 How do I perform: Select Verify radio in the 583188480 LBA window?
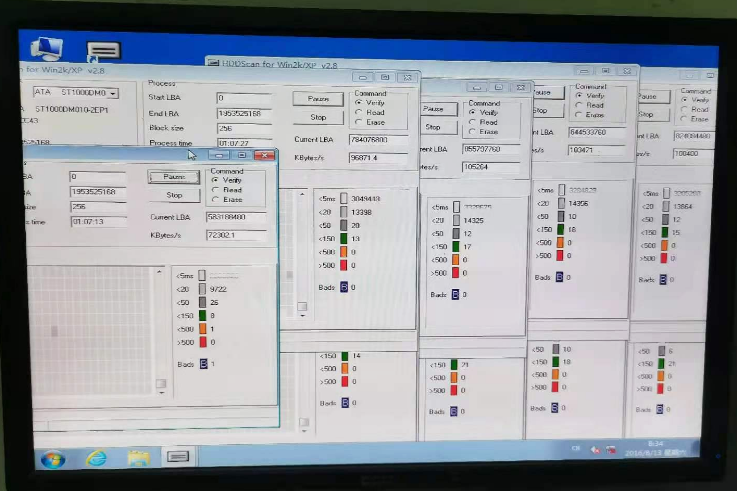pyautogui.click(x=215, y=180)
